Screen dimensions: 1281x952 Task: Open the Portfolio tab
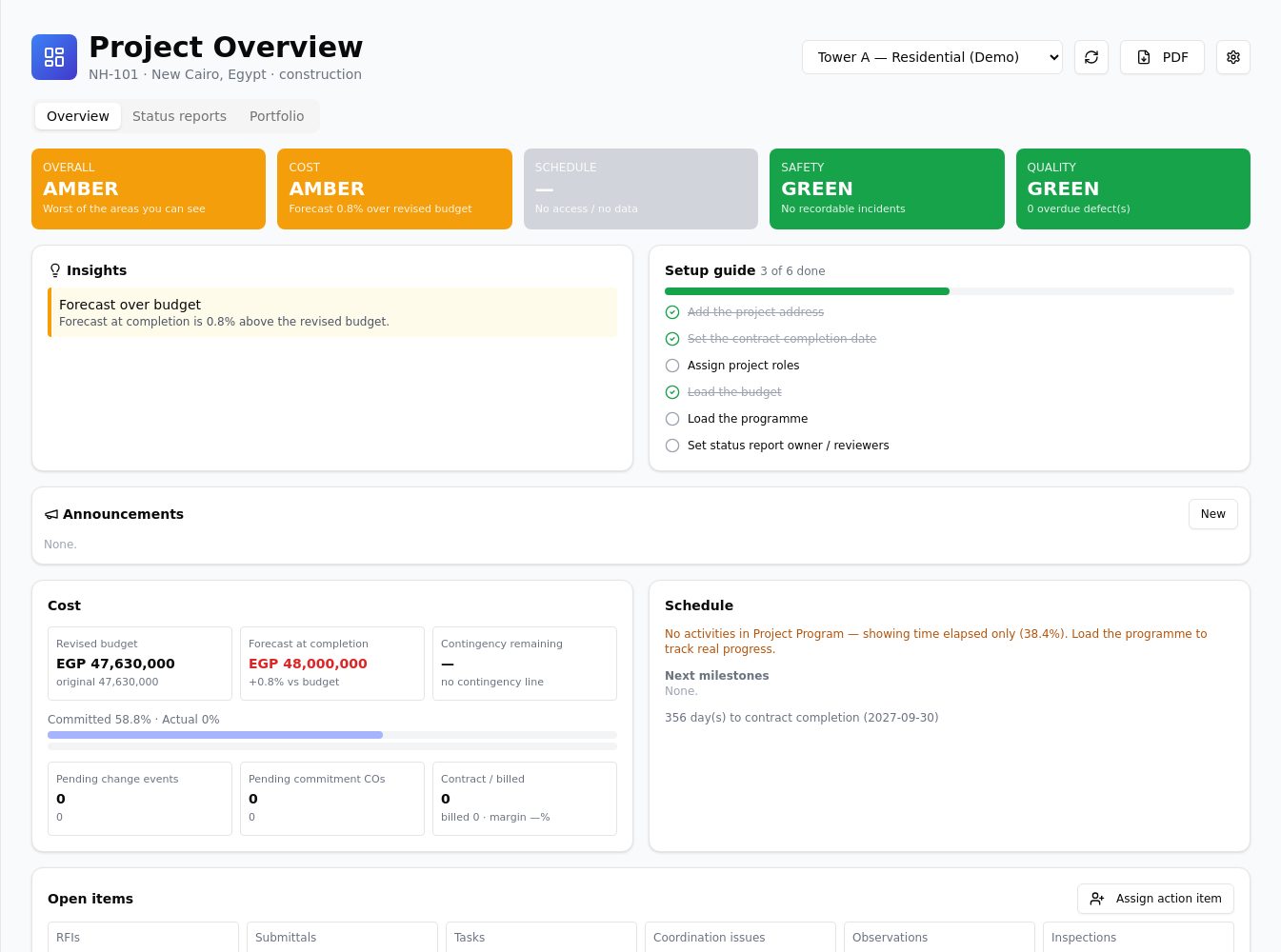point(276,116)
